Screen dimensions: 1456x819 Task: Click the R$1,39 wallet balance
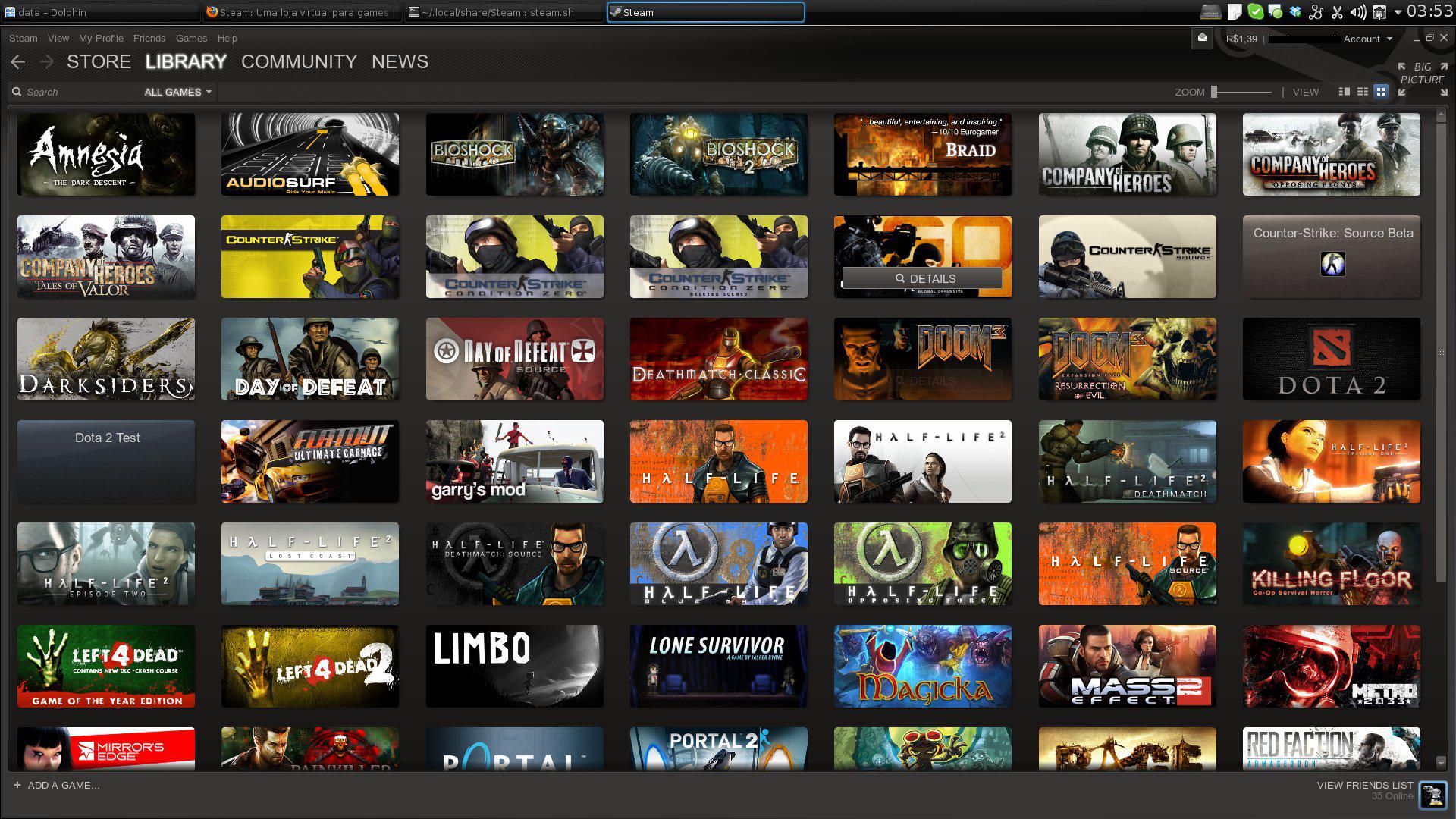[1241, 39]
